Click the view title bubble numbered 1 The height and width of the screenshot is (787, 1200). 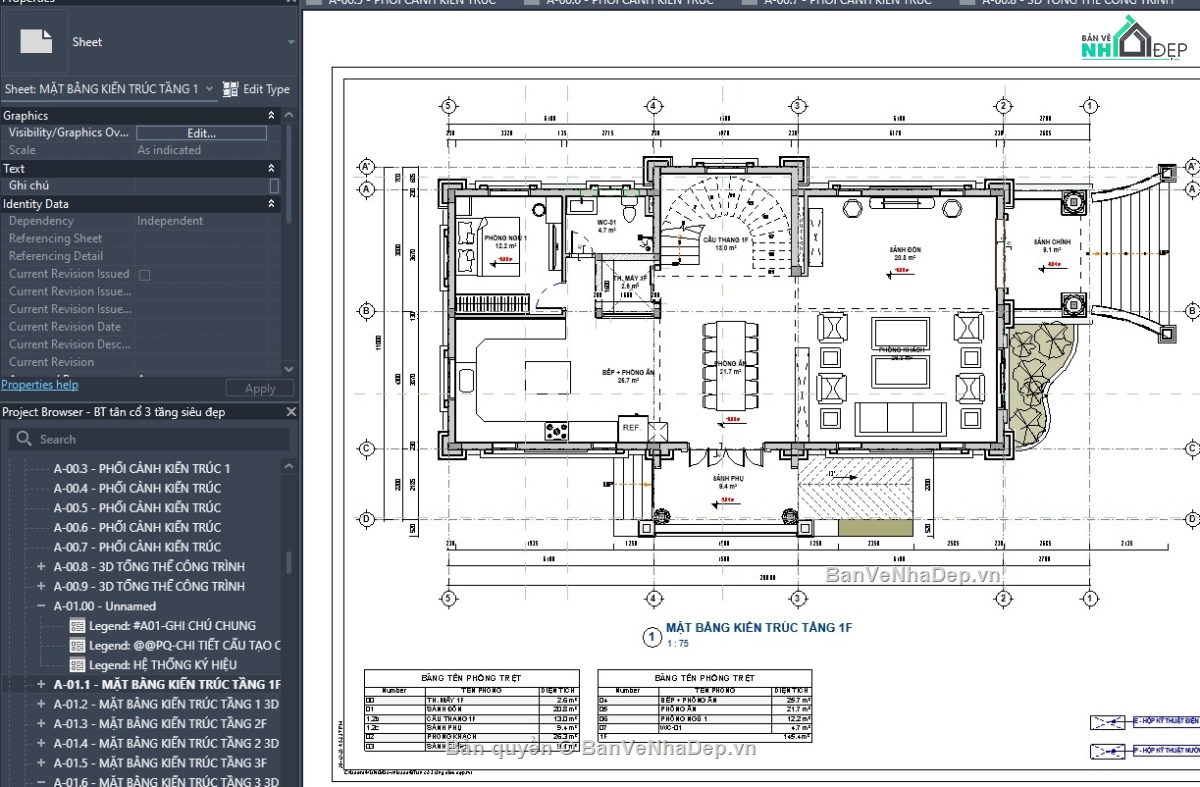[651, 636]
